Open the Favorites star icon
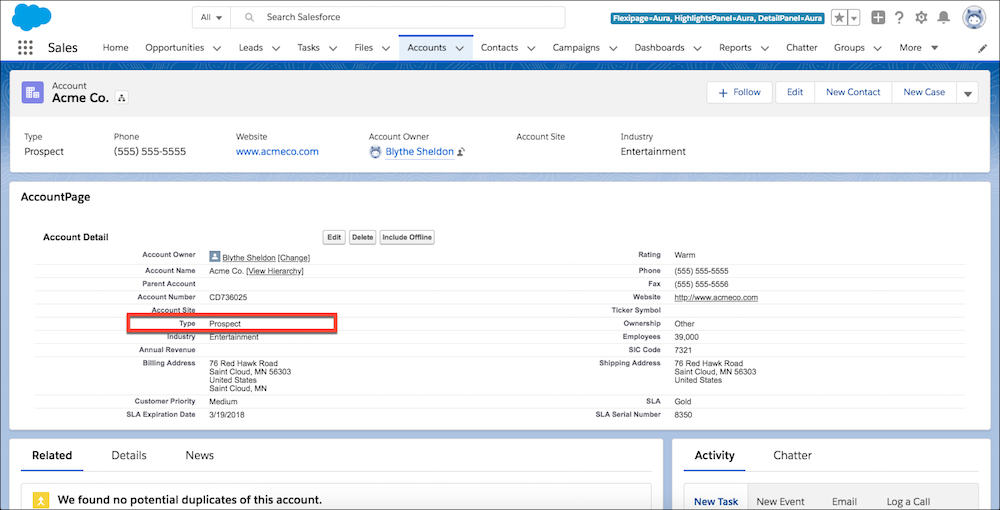 pos(839,18)
